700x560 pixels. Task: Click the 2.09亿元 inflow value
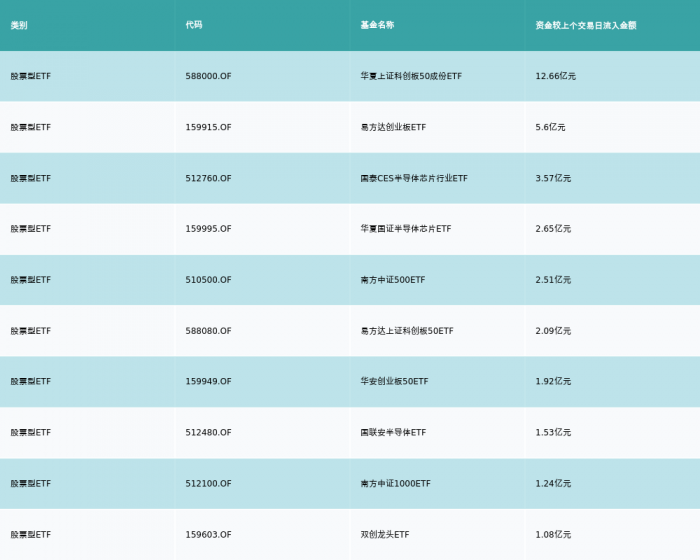click(553, 331)
